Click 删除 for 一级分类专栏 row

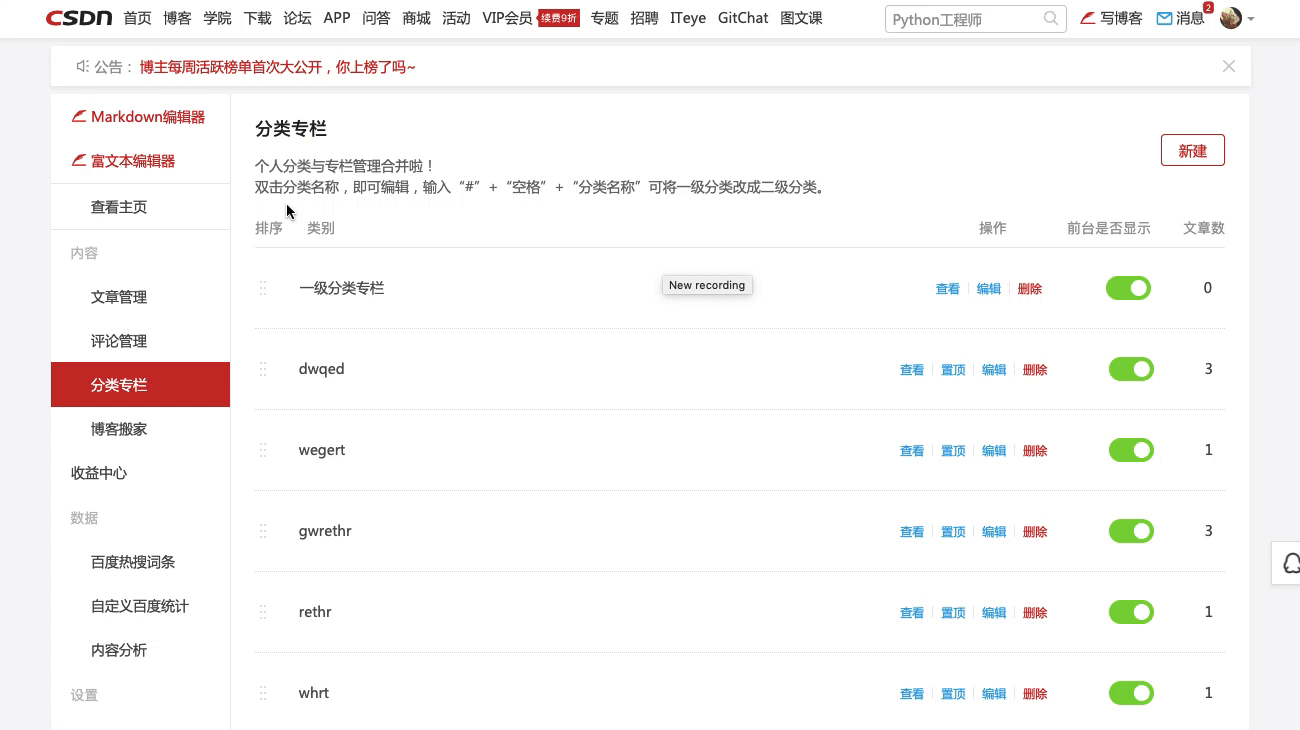pyautogui.click(x=1030, y=289)
